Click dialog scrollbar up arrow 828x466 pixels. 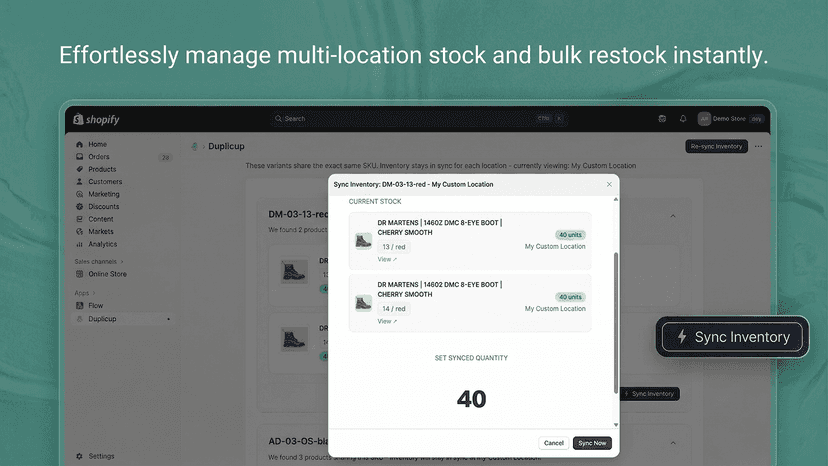click(x=616, y=200)
